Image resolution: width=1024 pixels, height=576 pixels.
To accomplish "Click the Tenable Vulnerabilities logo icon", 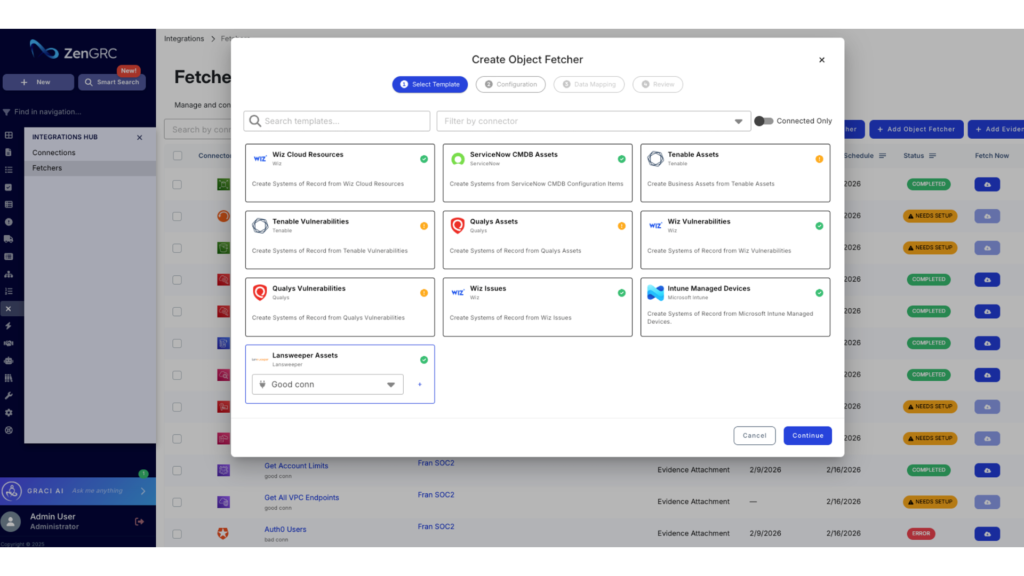I will click(260, 225).
